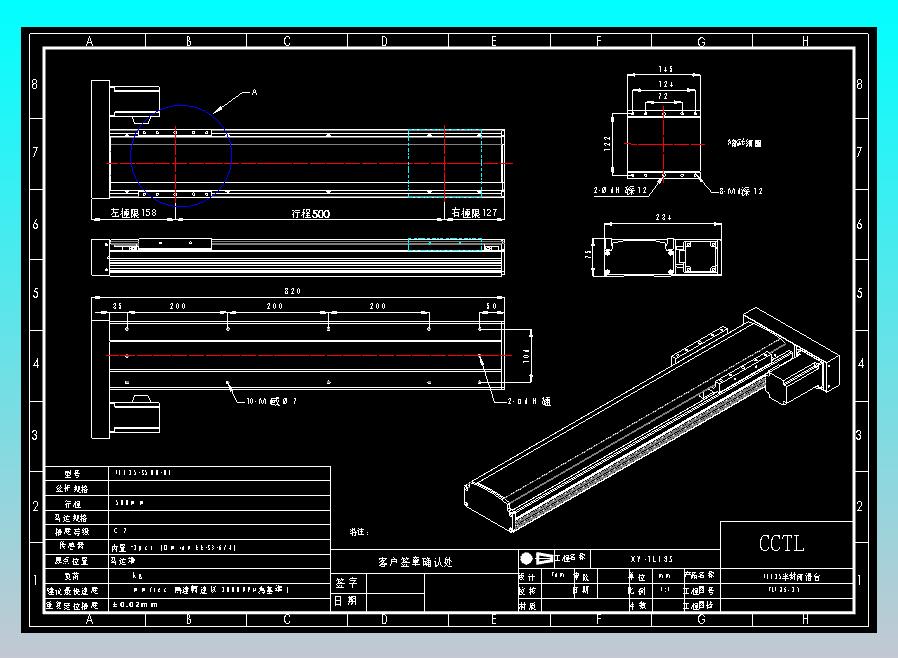Click the 75 height dimension on end view
Screen dimensions: 898x658
click(x=588, y=253)
